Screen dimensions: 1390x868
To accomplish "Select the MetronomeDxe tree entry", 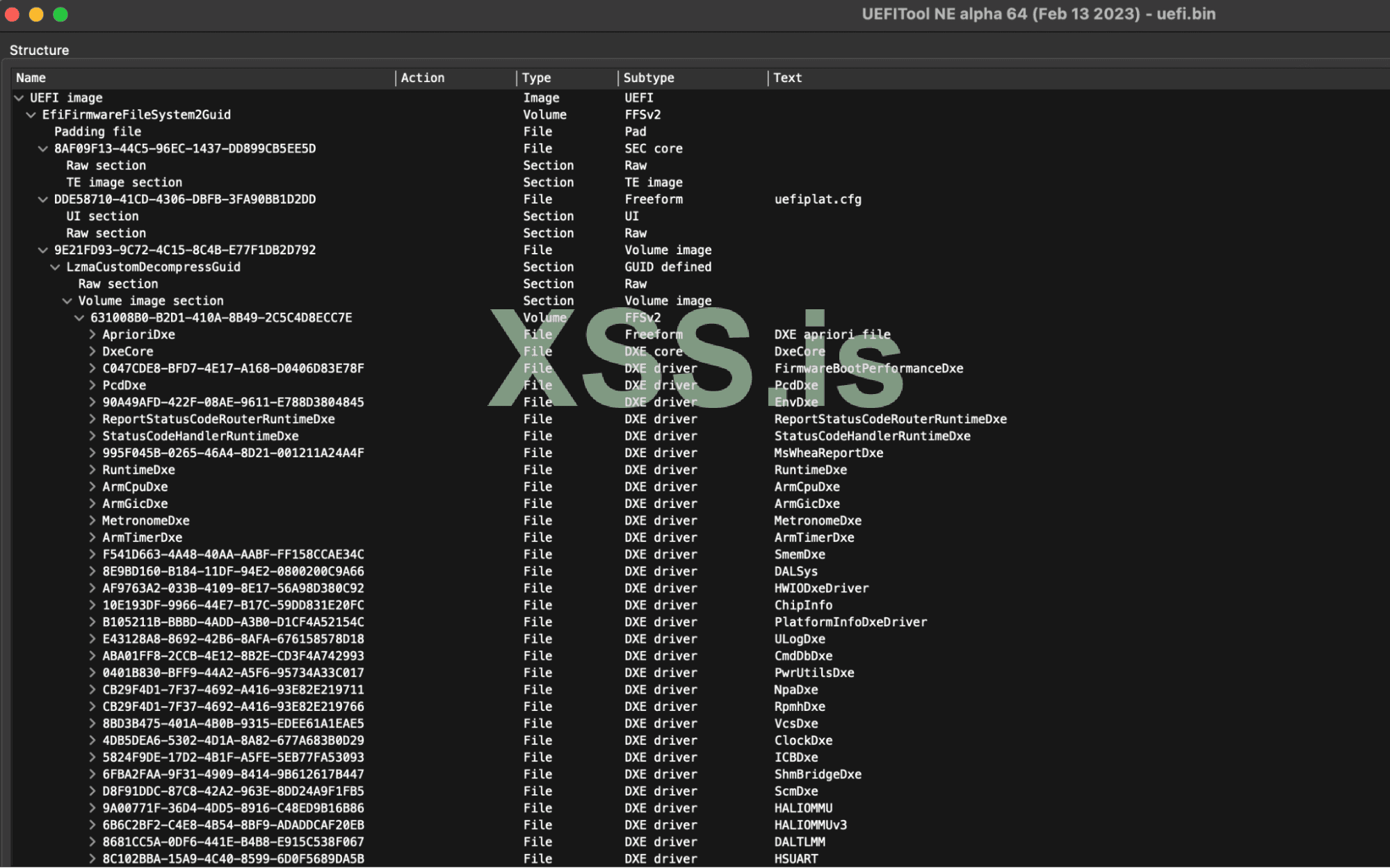I will [x=145, y=521].
